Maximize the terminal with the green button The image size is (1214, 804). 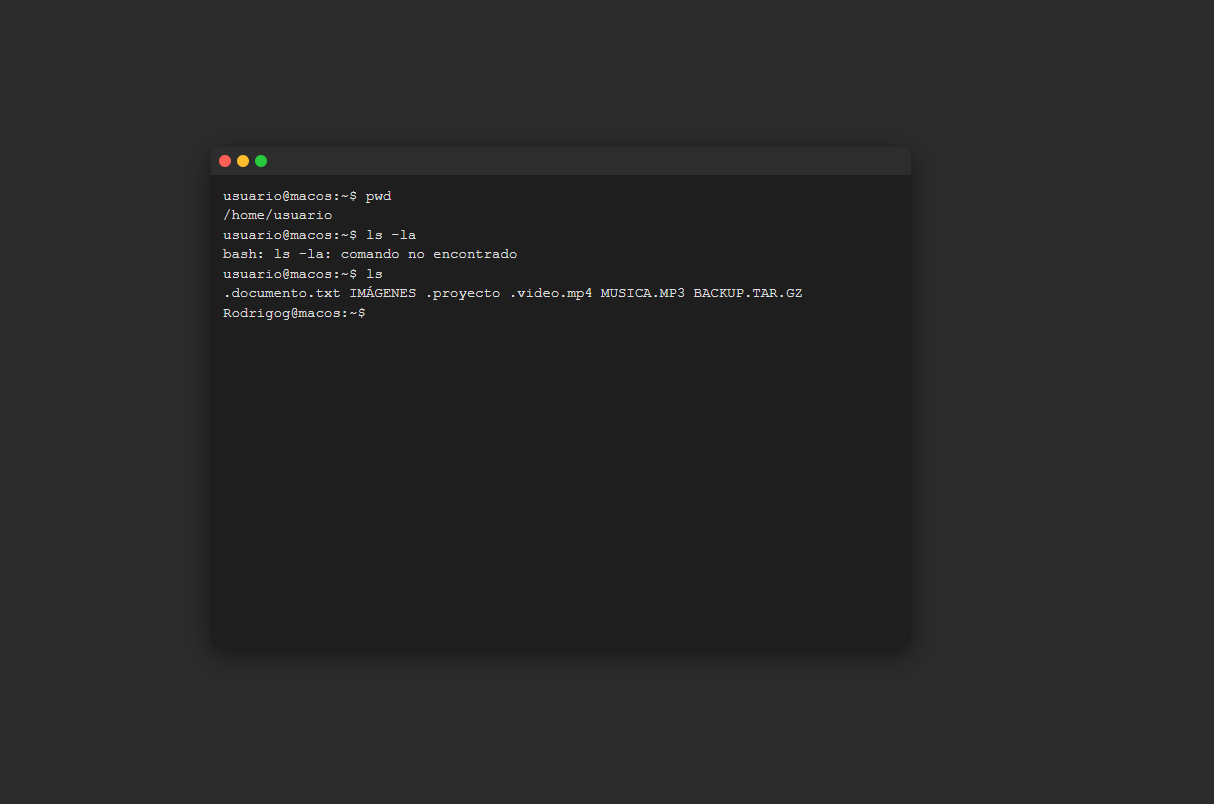pyautogui.click(x=261, y=161)
